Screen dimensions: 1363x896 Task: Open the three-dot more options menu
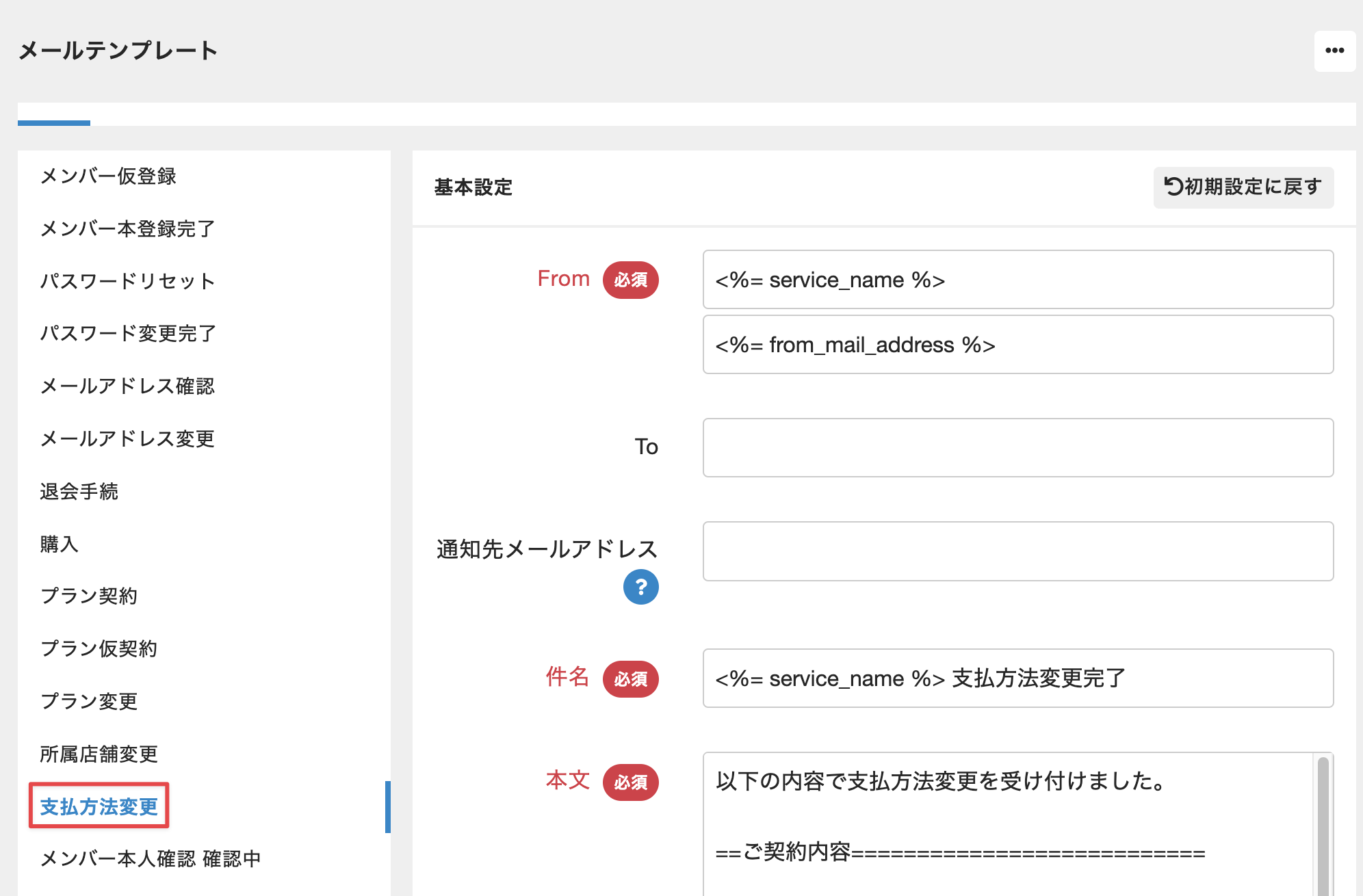pyautogui.click(x=1334, y=51)
